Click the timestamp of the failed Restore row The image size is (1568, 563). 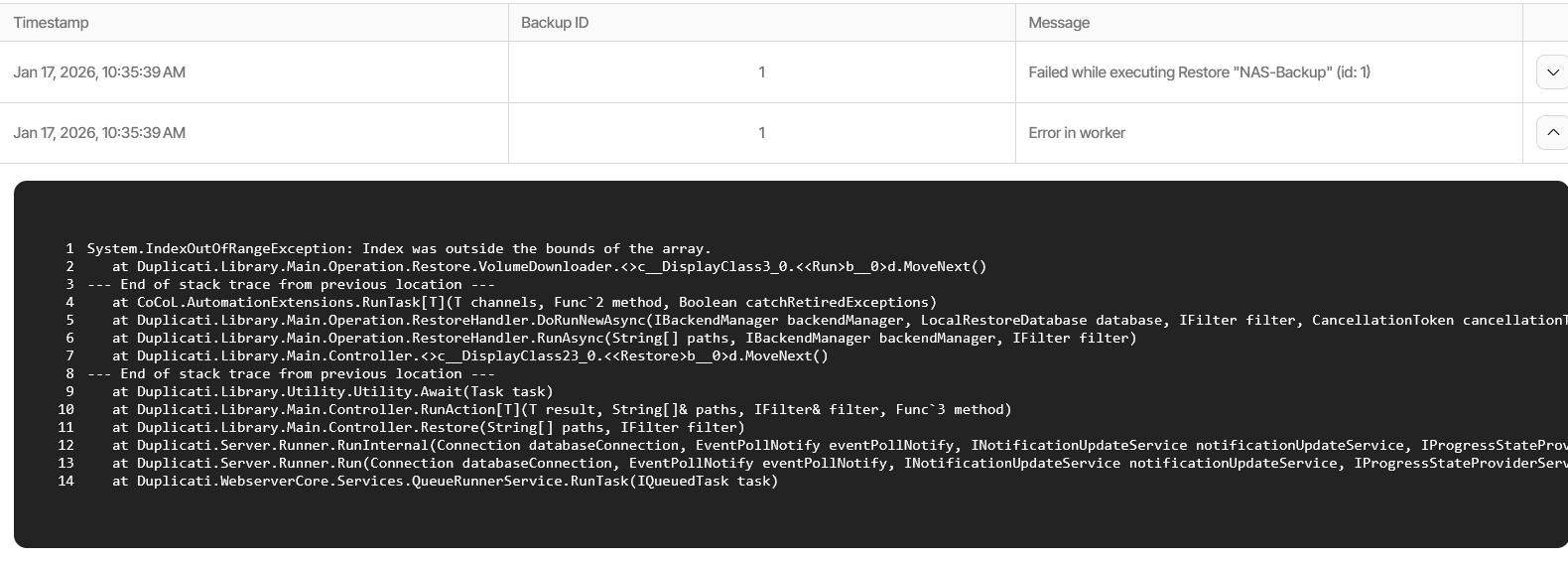[99, 72]
